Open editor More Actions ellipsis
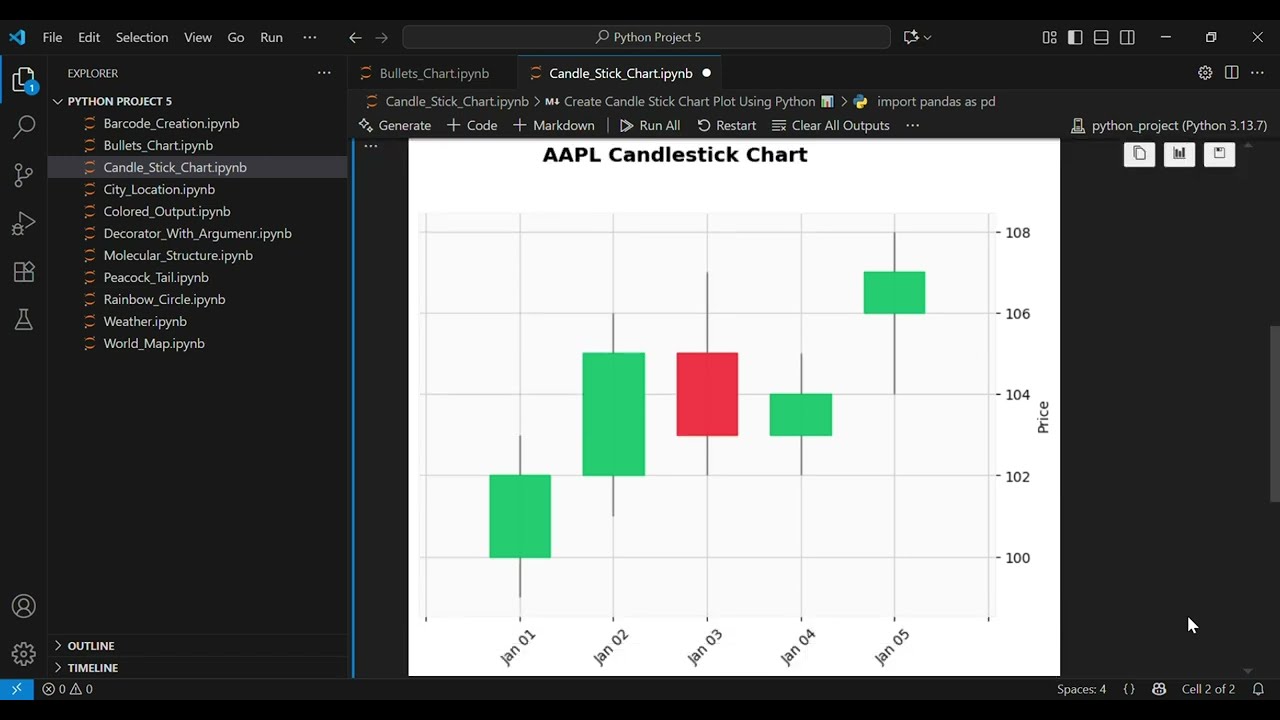The width and height of the screenshot is (1280, 720). [1257, 73]
